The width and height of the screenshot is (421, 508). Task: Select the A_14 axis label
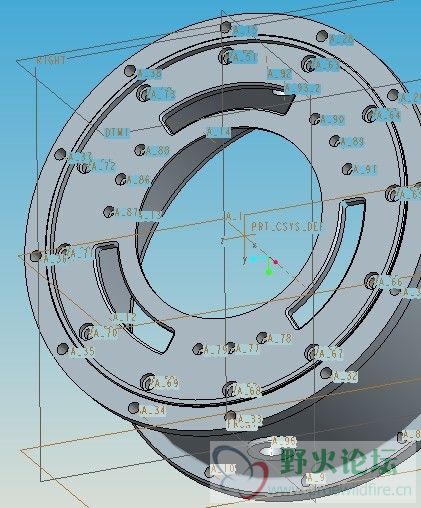[x=218, y=132]
